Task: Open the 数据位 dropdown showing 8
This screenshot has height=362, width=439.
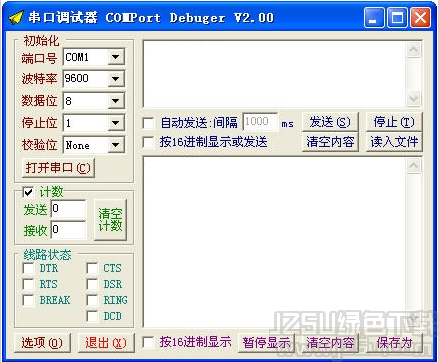Action: 116,101
